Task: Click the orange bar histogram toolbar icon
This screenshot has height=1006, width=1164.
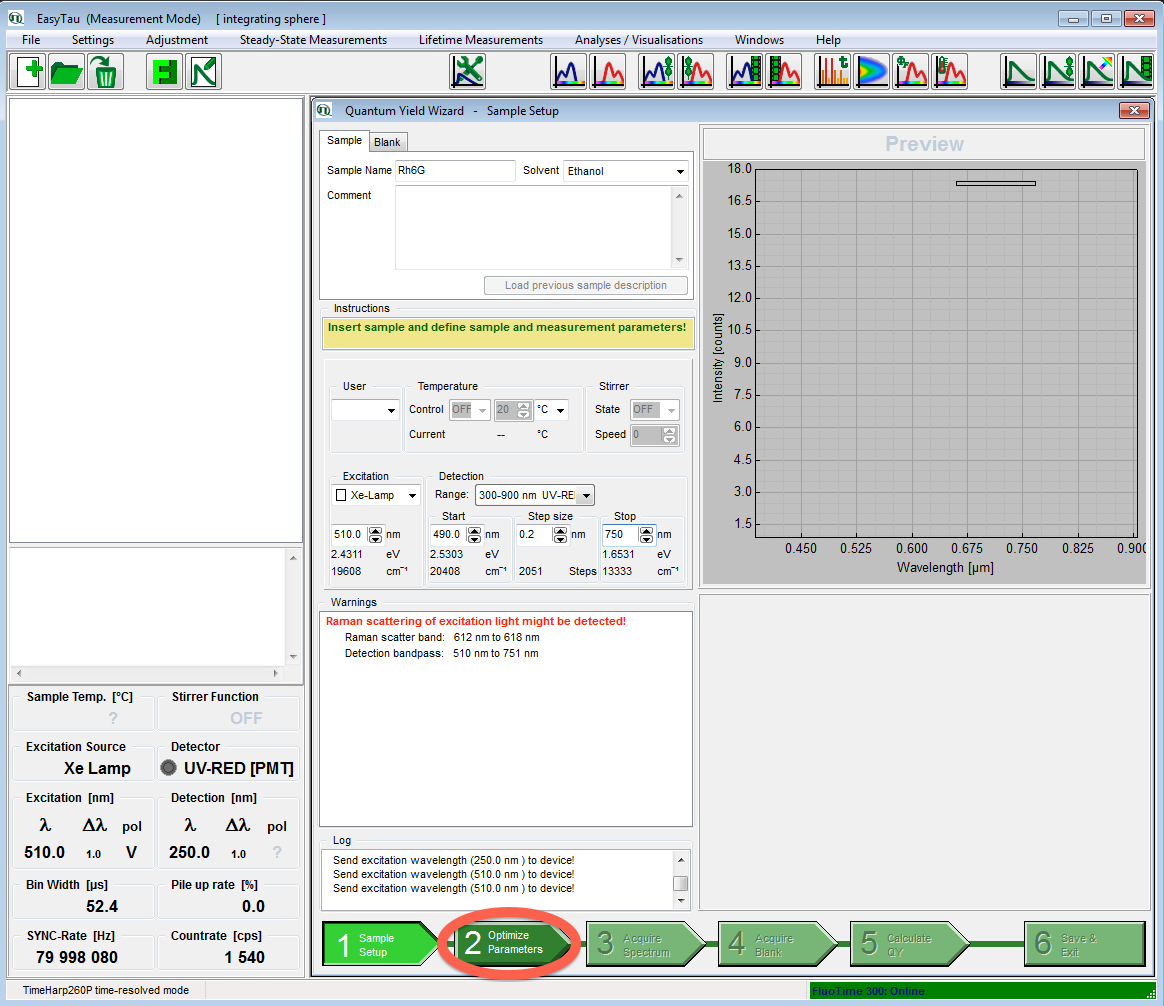Action: click(x=832, y=72)
